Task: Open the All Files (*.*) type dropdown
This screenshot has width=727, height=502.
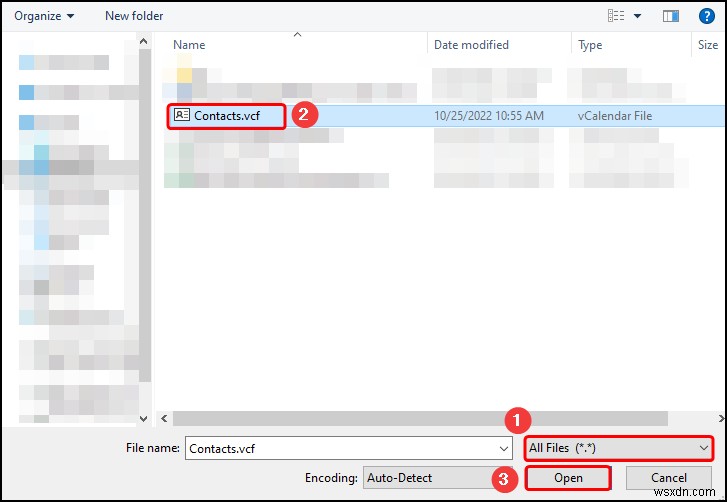Action: click(619, 448)
